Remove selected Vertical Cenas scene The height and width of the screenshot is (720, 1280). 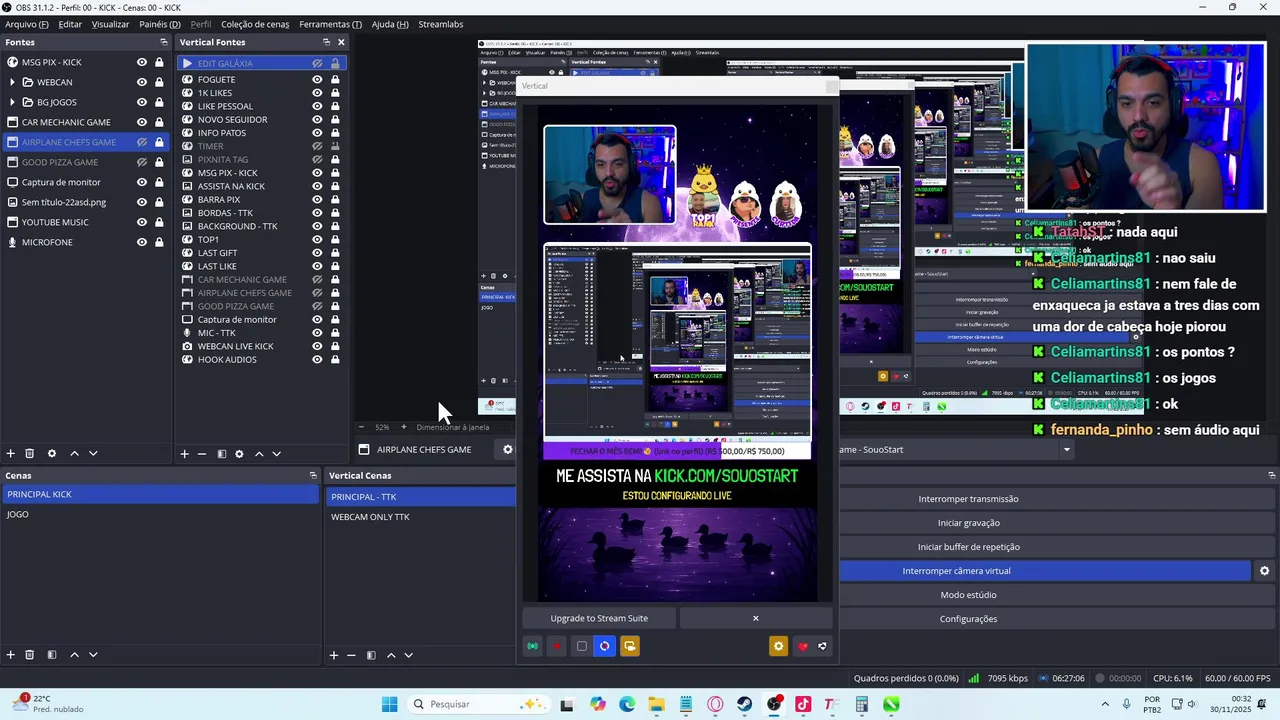click(x=351, y=655)
